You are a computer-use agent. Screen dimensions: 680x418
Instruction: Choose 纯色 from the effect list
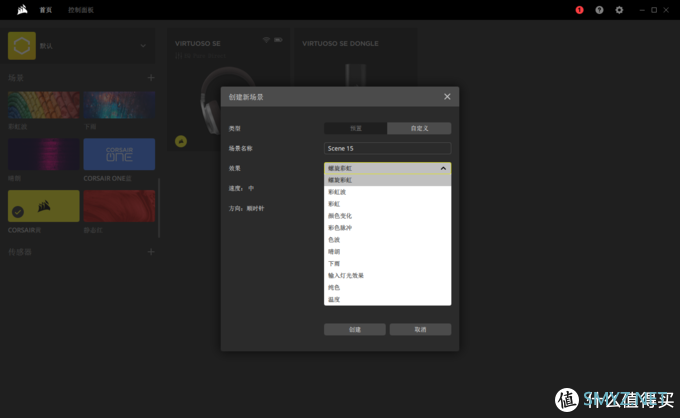[x=387, y=287]
